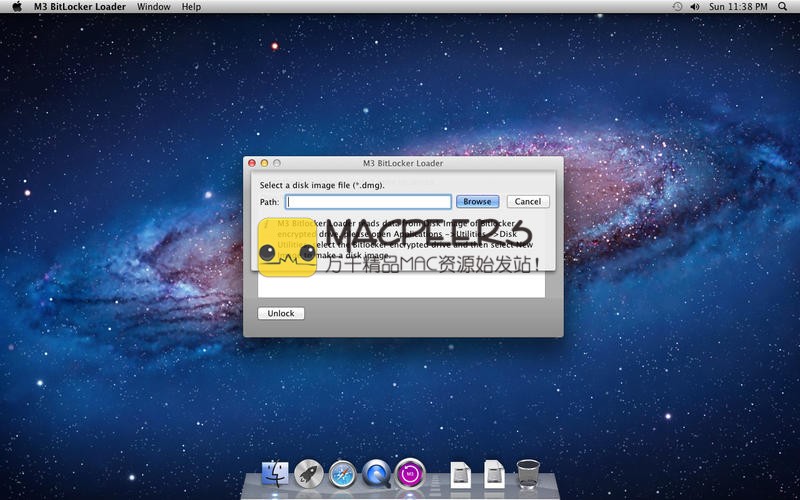Open the Help menu
This screenshot has height=500, width=800.
pyautogui.click(x=191, y=6)
